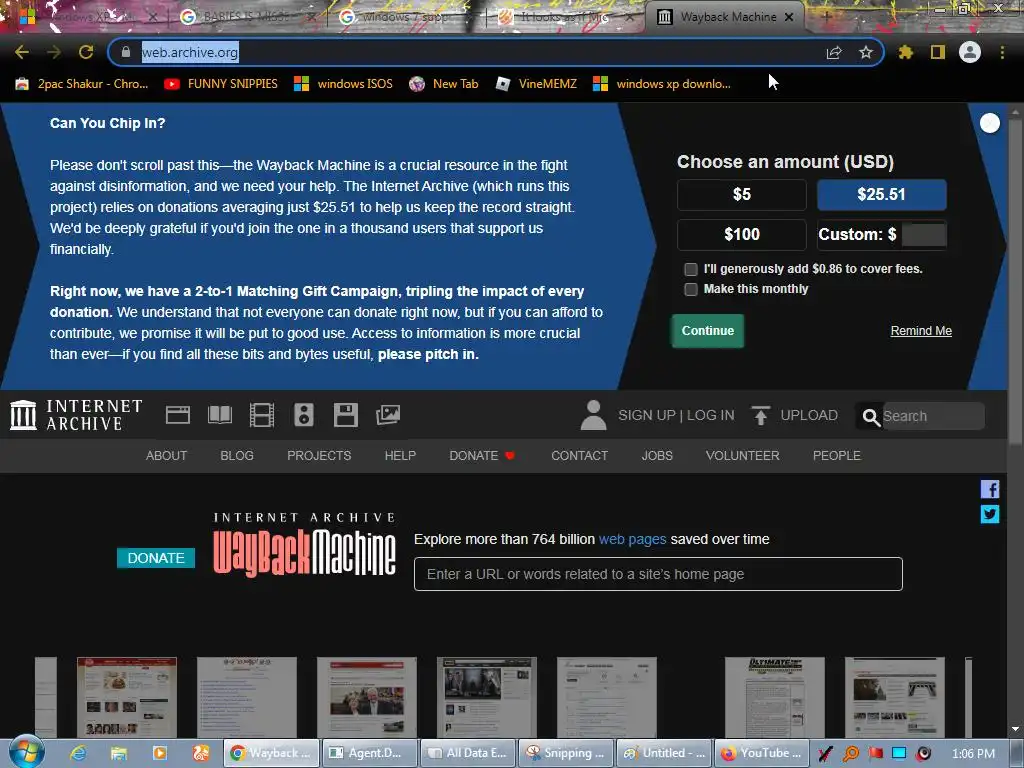Open the 2pac Shakur bookmark
This screenshot has width=1024, height=768.
point(82,84)
